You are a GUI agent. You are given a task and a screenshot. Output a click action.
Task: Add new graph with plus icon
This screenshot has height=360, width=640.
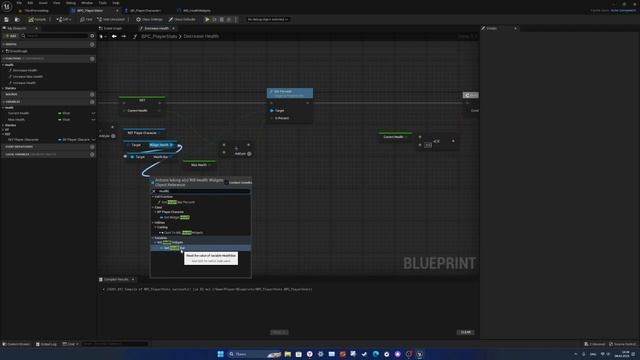tap(92, 44)
